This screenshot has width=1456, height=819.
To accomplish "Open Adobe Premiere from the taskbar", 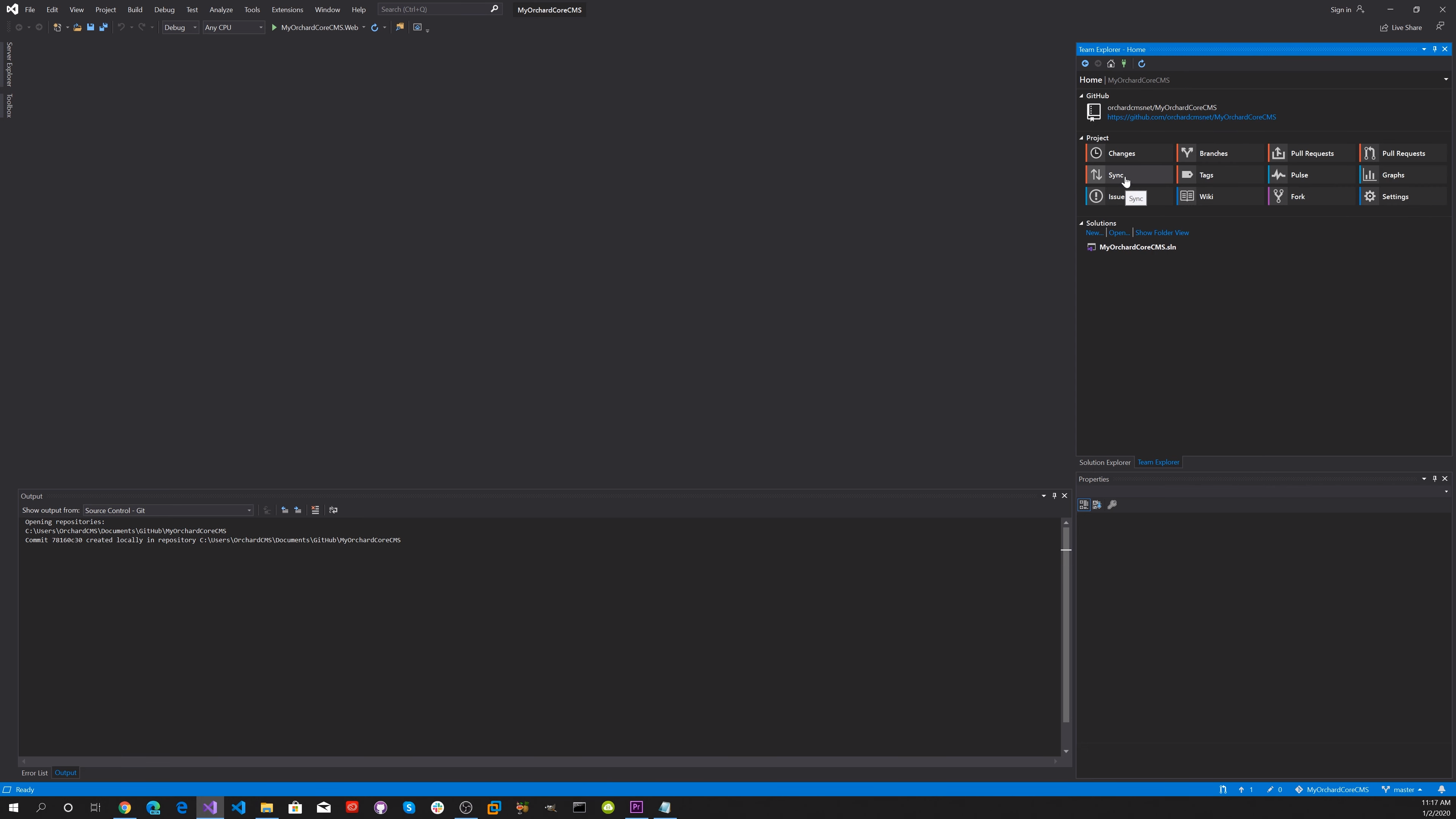I will click(x=637, y=807).
